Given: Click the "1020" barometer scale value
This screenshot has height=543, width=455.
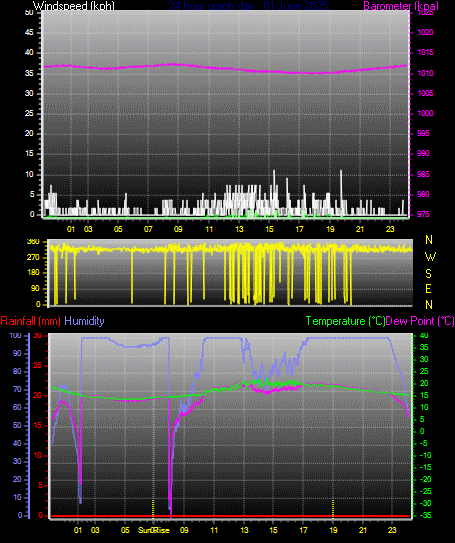Looking at the screenshot, I should (425, 32).
